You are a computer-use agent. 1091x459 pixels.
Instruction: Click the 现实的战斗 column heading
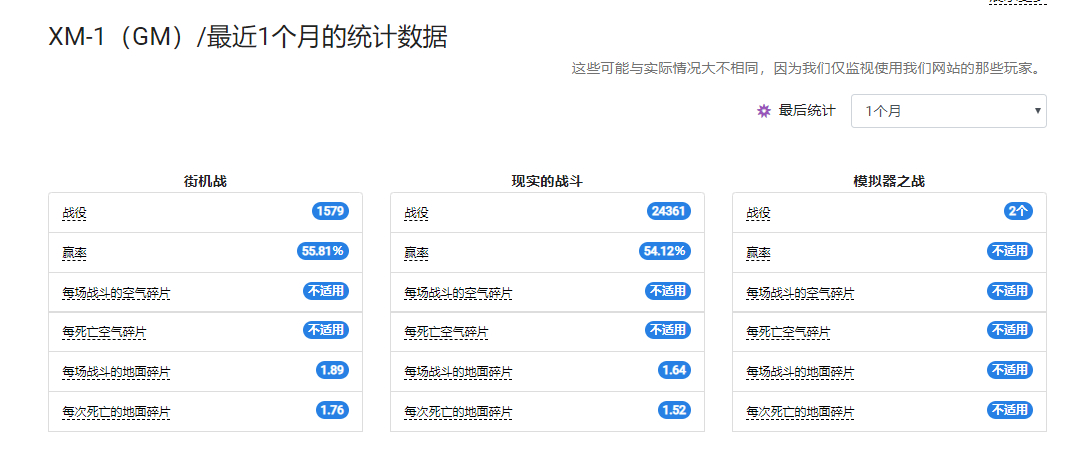tap(547, 182)
